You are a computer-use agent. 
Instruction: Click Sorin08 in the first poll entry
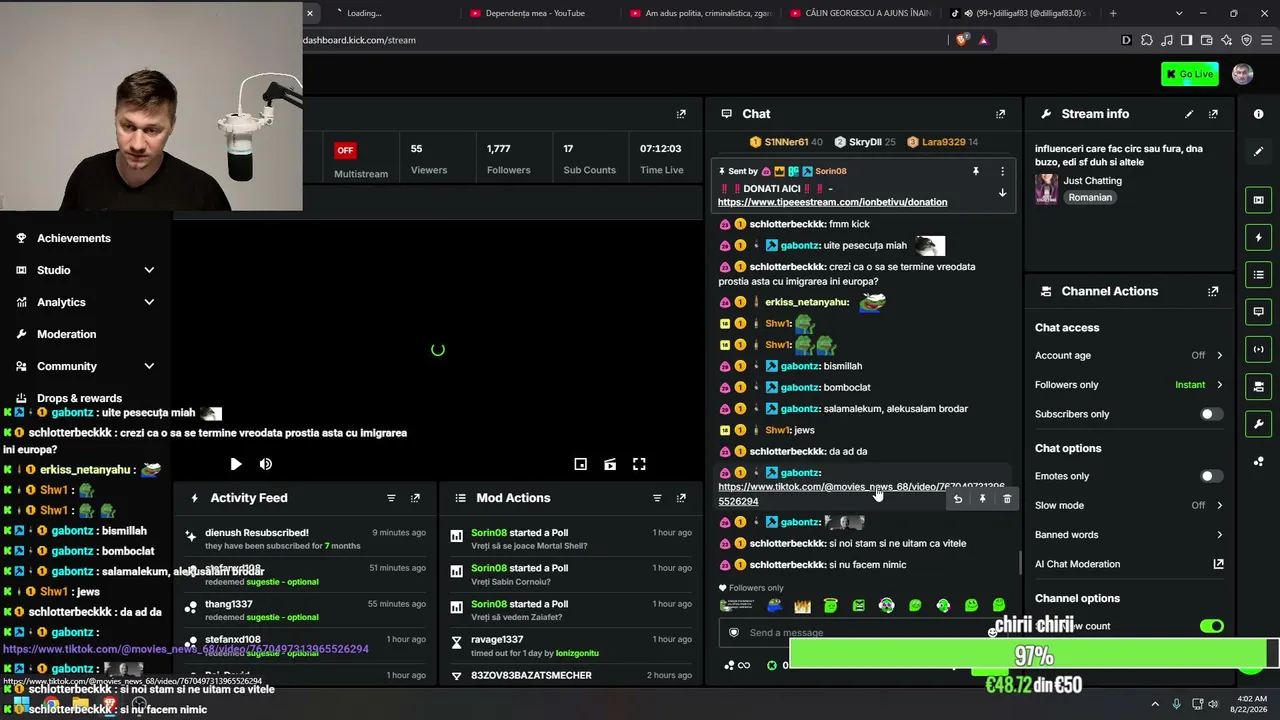[489, 532]
